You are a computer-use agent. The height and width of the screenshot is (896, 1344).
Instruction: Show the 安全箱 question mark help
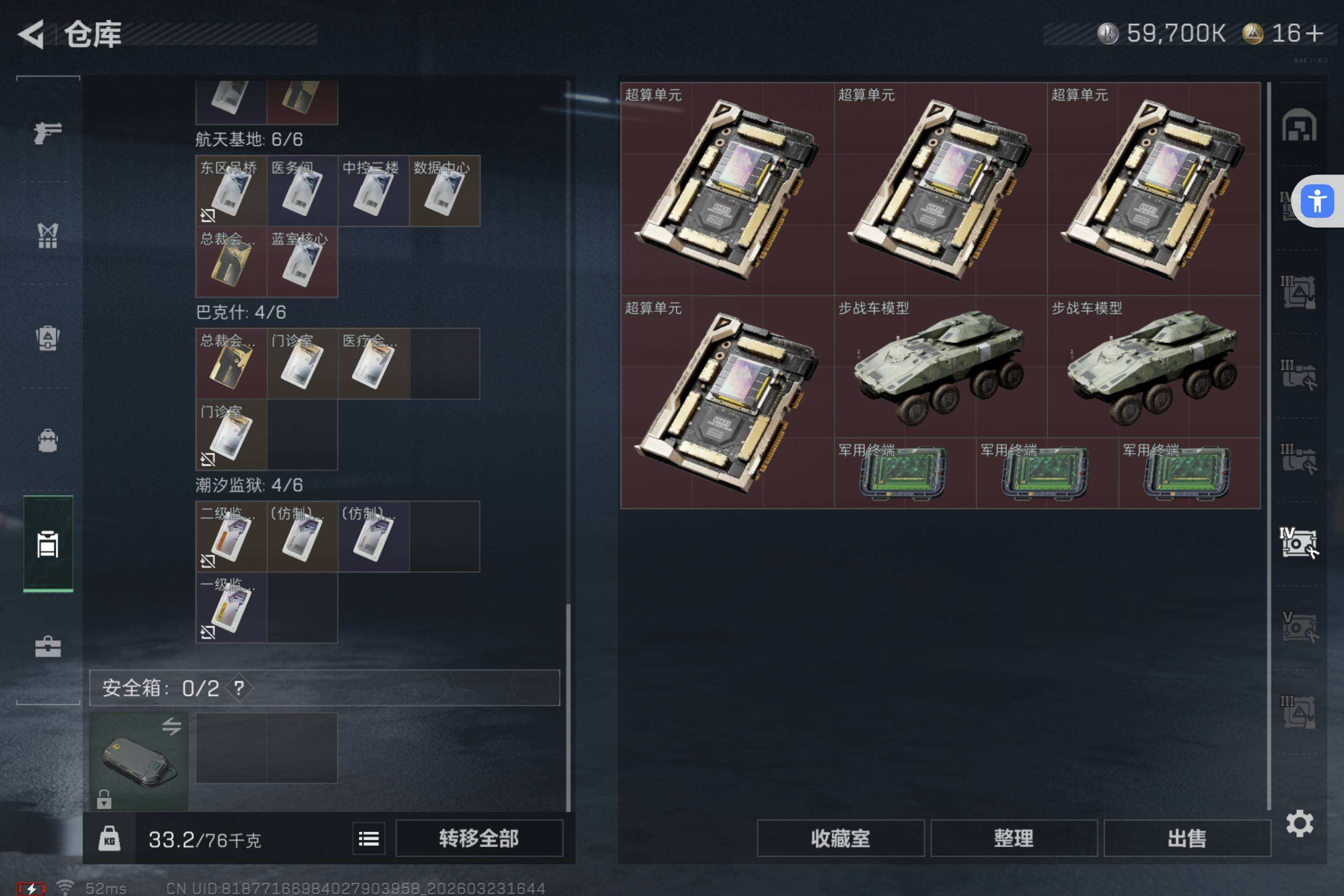239,688
